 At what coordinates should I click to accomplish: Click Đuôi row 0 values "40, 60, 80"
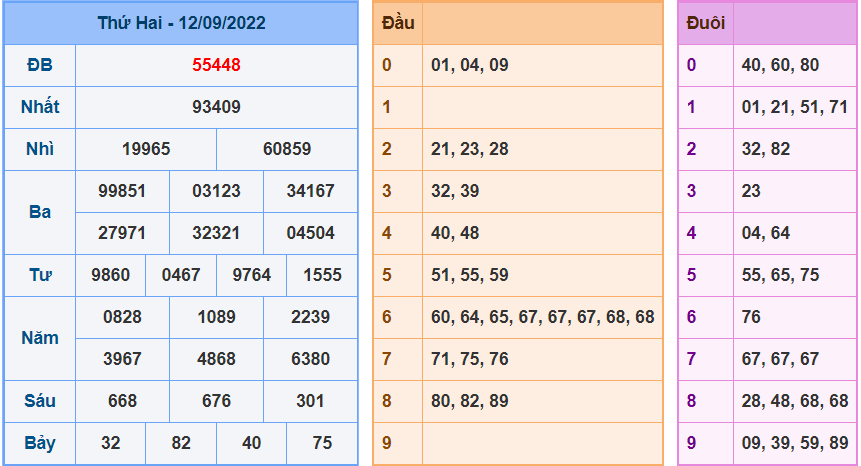780,65
